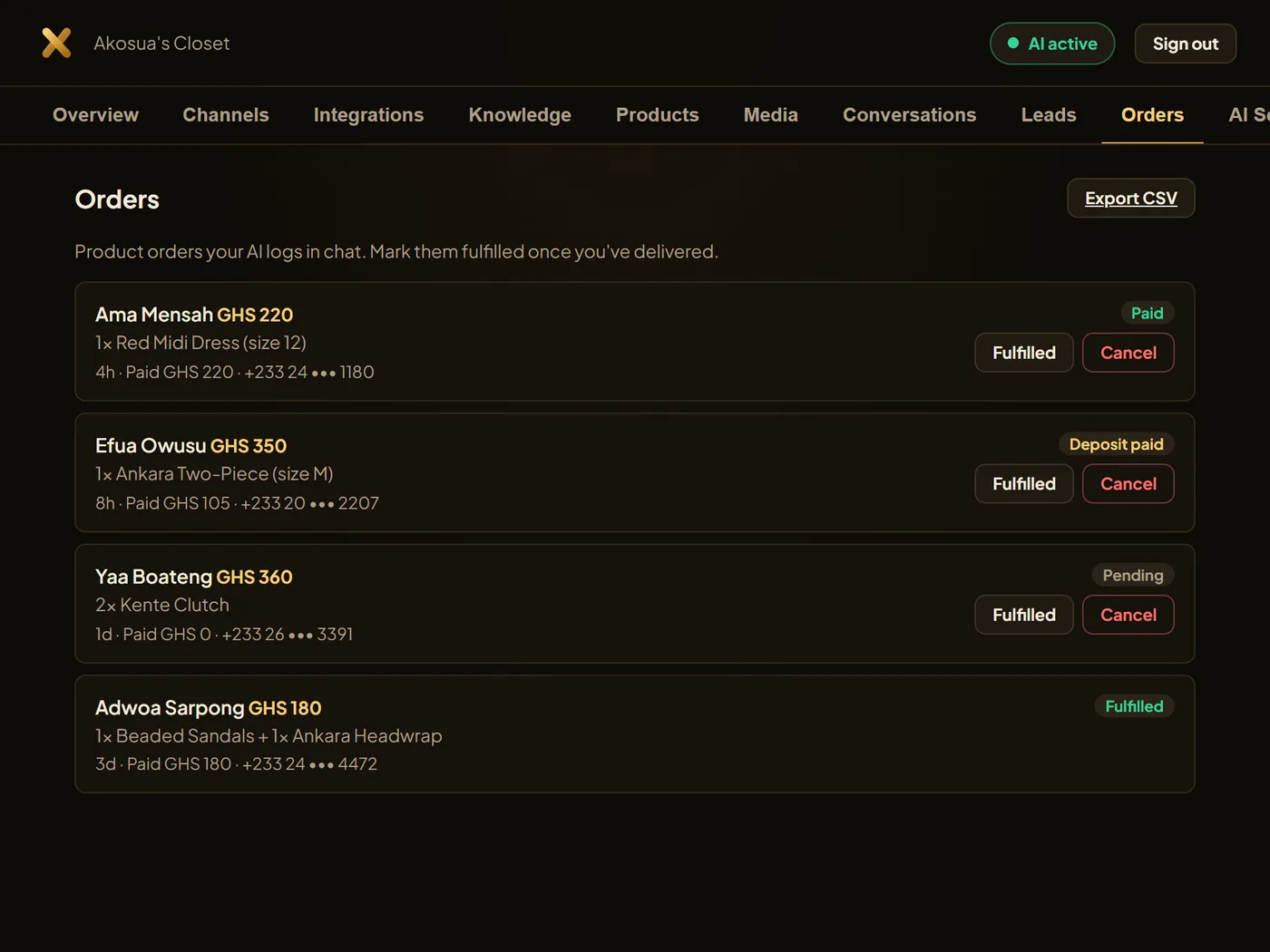Click the Red Midi Dress item line
The width and height of the screenshot is (1270, 952).
click(200, 343)
